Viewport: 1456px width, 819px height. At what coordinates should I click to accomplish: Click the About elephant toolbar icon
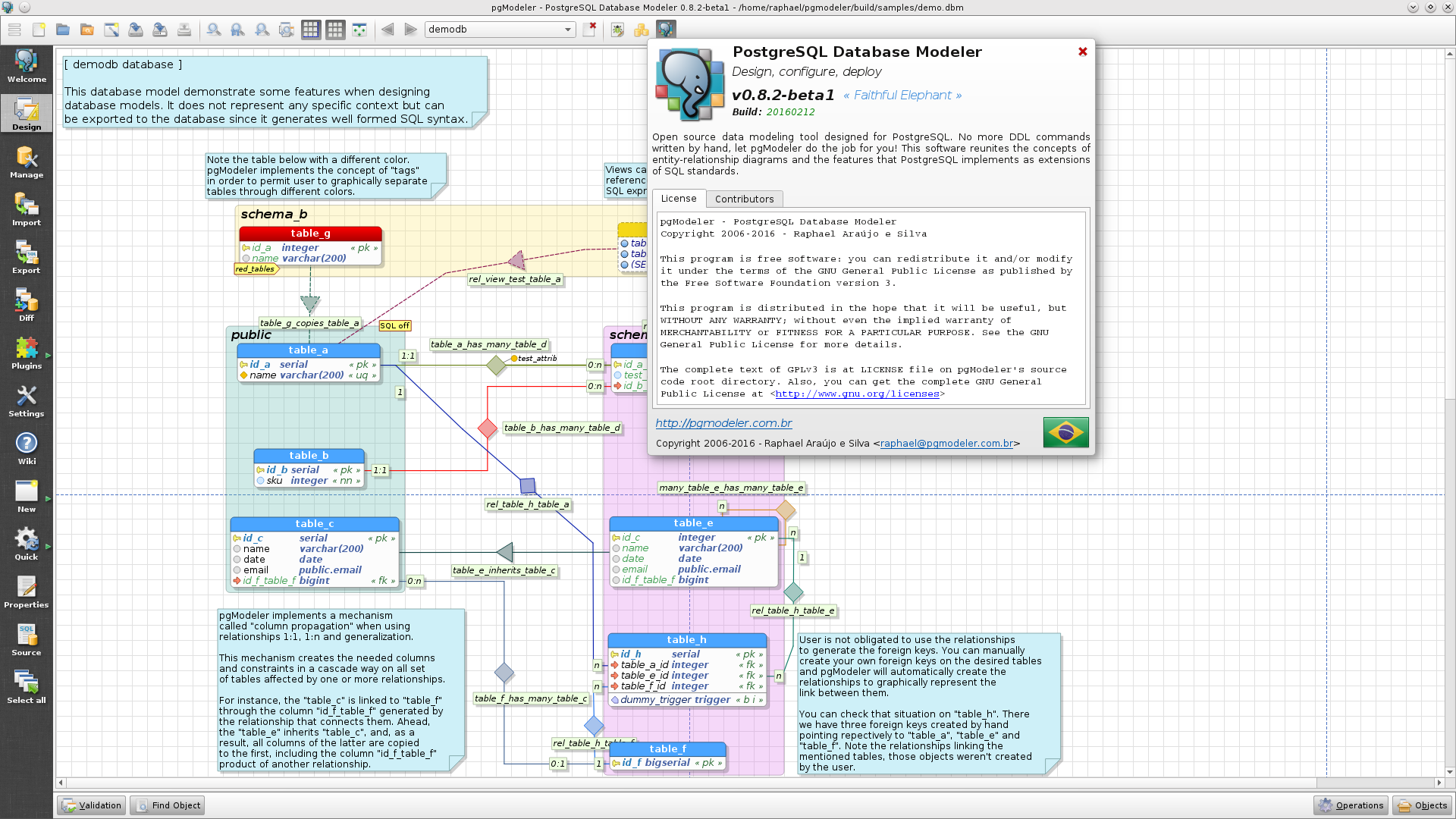666,30
